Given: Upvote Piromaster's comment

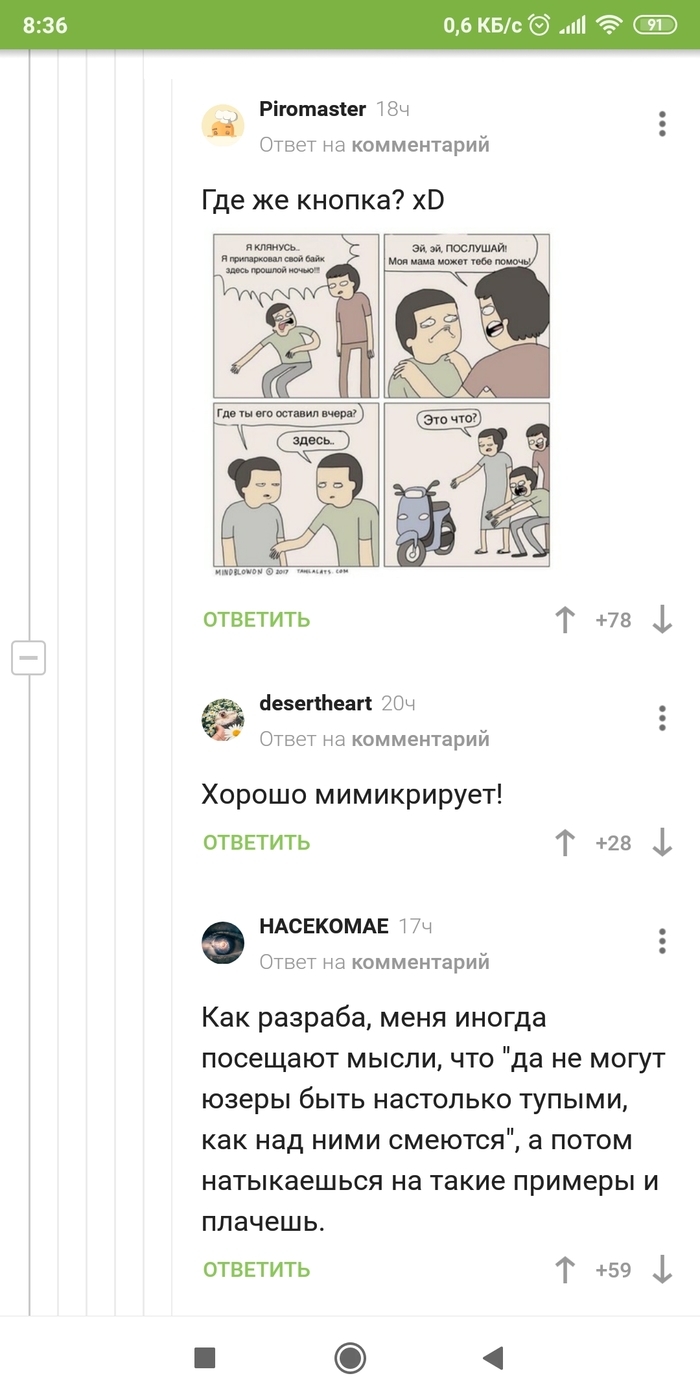Looking at the screenshot, I should (x=565, y=620).
